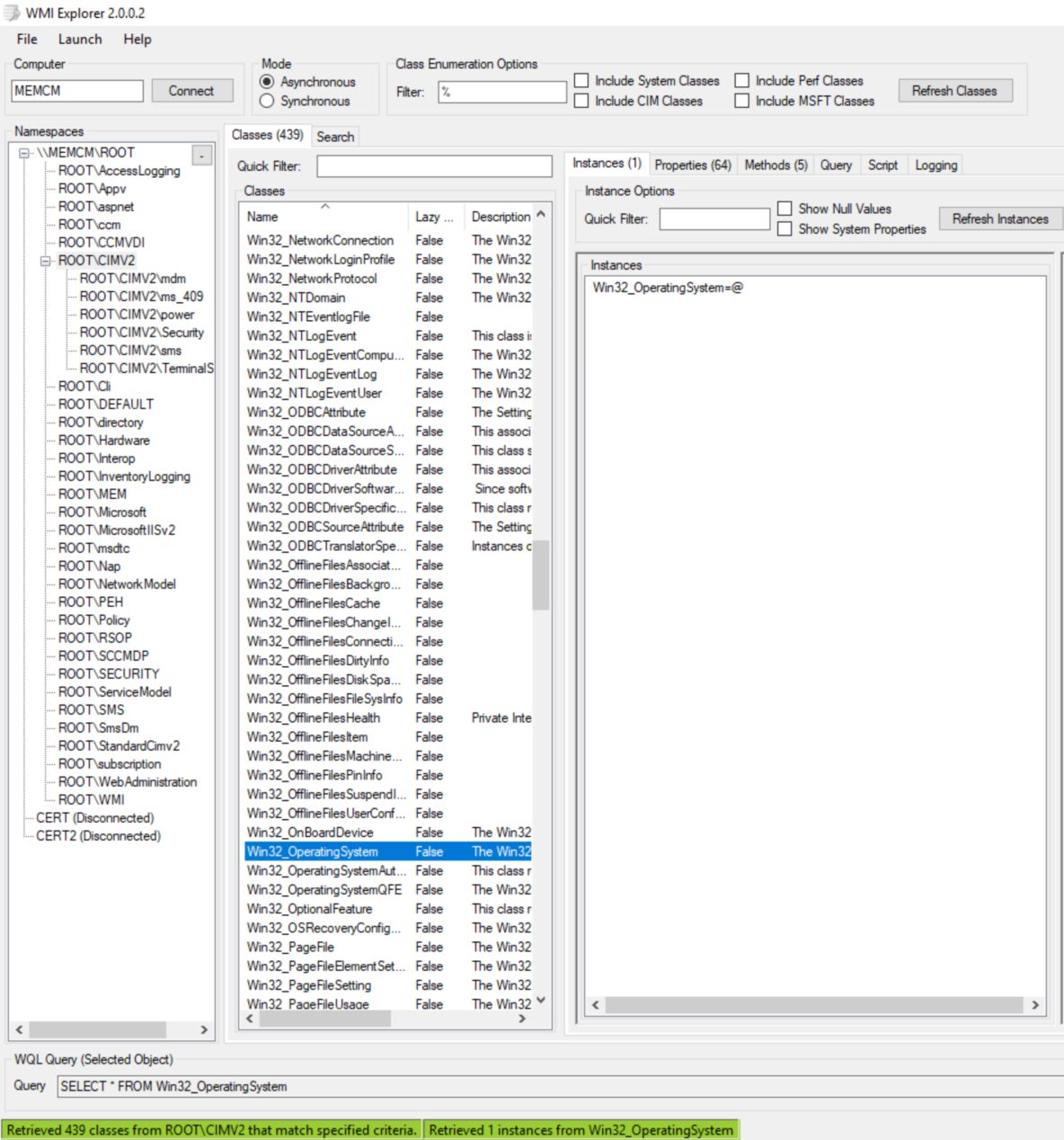Image resolution: width=1064 pixels, height=1140 pixels.
Task: Enable Include Perf Classes
Action: pos(742,81)
